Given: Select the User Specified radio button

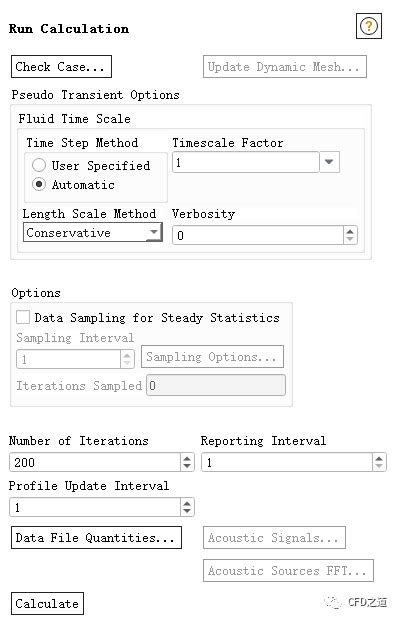Looking at the screenshot, I should click(39, 165).
